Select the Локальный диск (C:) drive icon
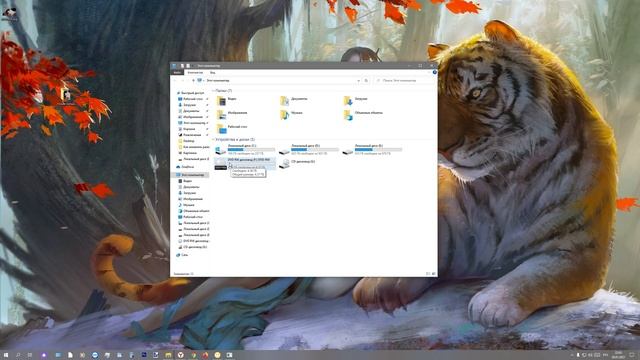The height and width of the screenshot is (360, 640). [x=220, y=150]
